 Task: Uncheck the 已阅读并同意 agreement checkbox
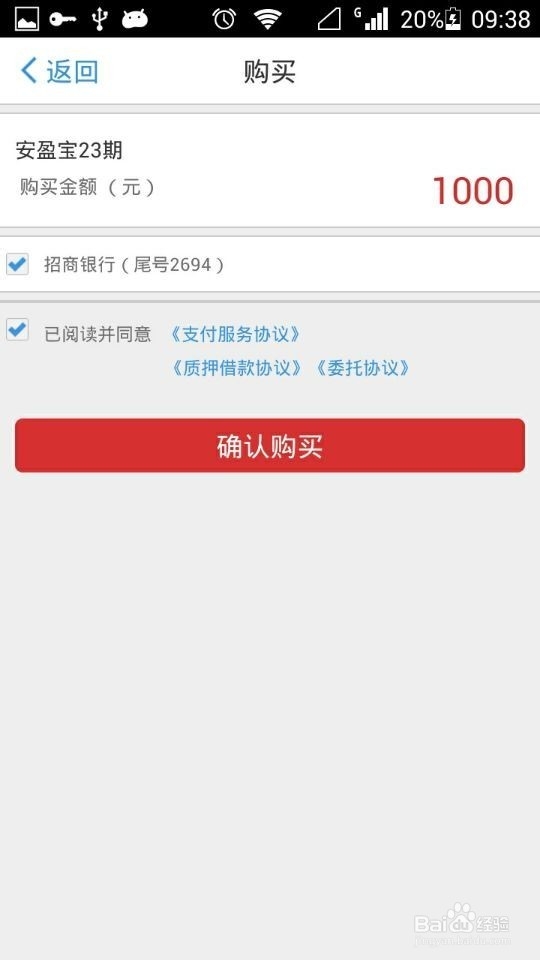pos(17,329)
